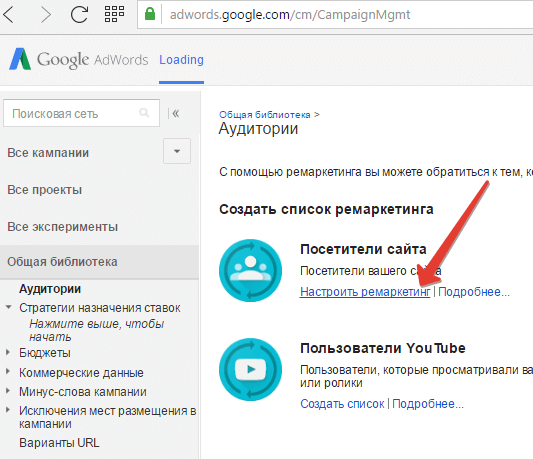Screen dimensions: 533x459
Task: Open the dropdown next to Все кампании
Action: tap(177, 151)
